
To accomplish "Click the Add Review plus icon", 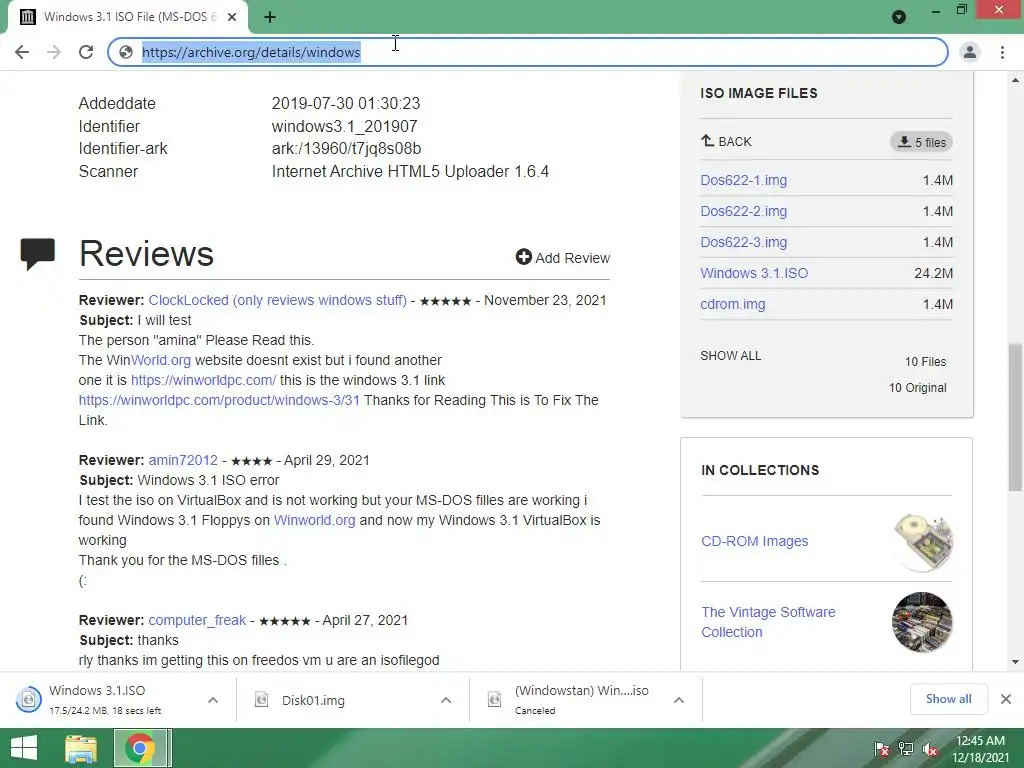I will click(523, 257).
